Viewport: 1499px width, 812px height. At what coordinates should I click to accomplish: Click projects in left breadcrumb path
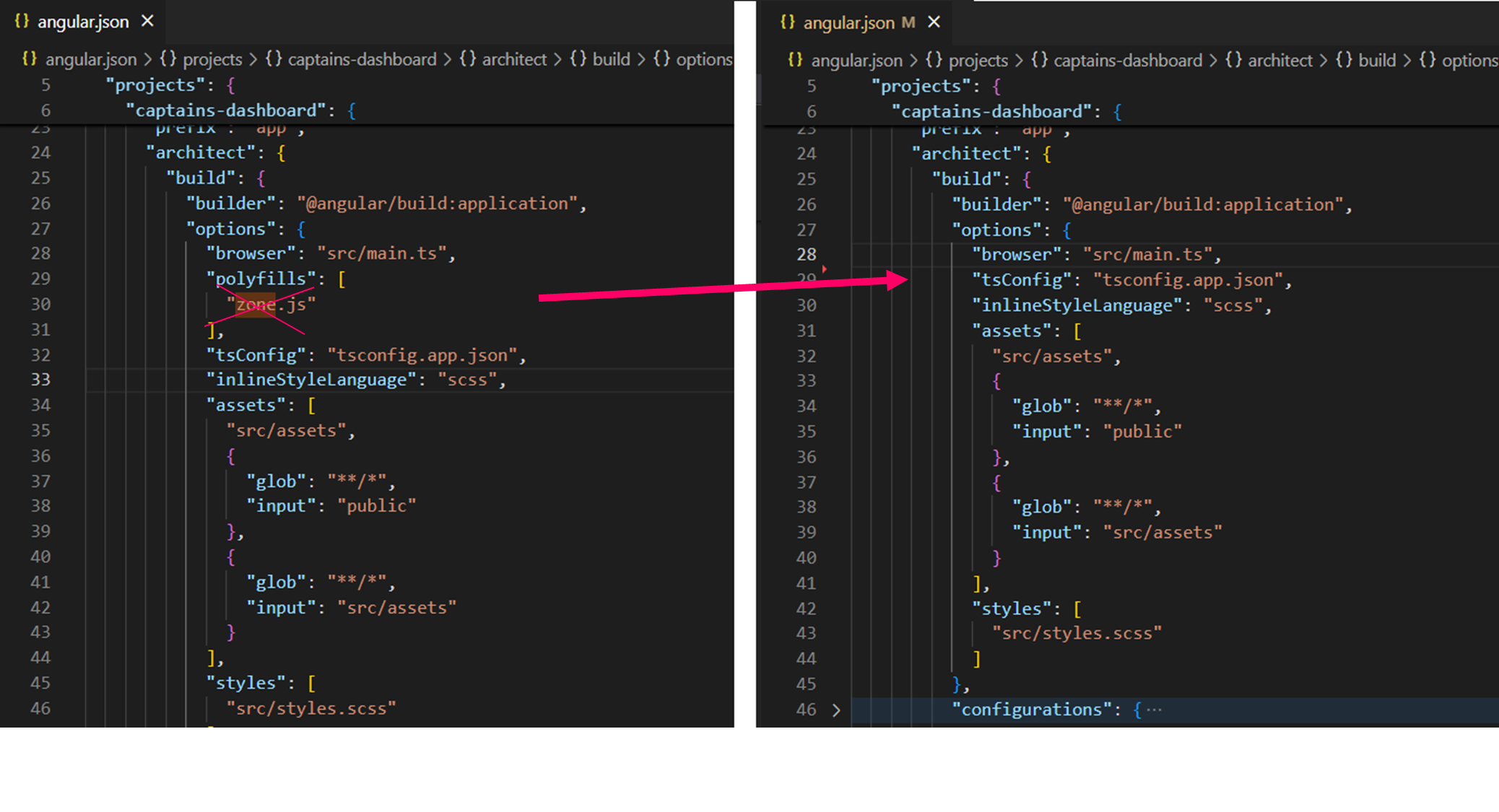point(212,59)
